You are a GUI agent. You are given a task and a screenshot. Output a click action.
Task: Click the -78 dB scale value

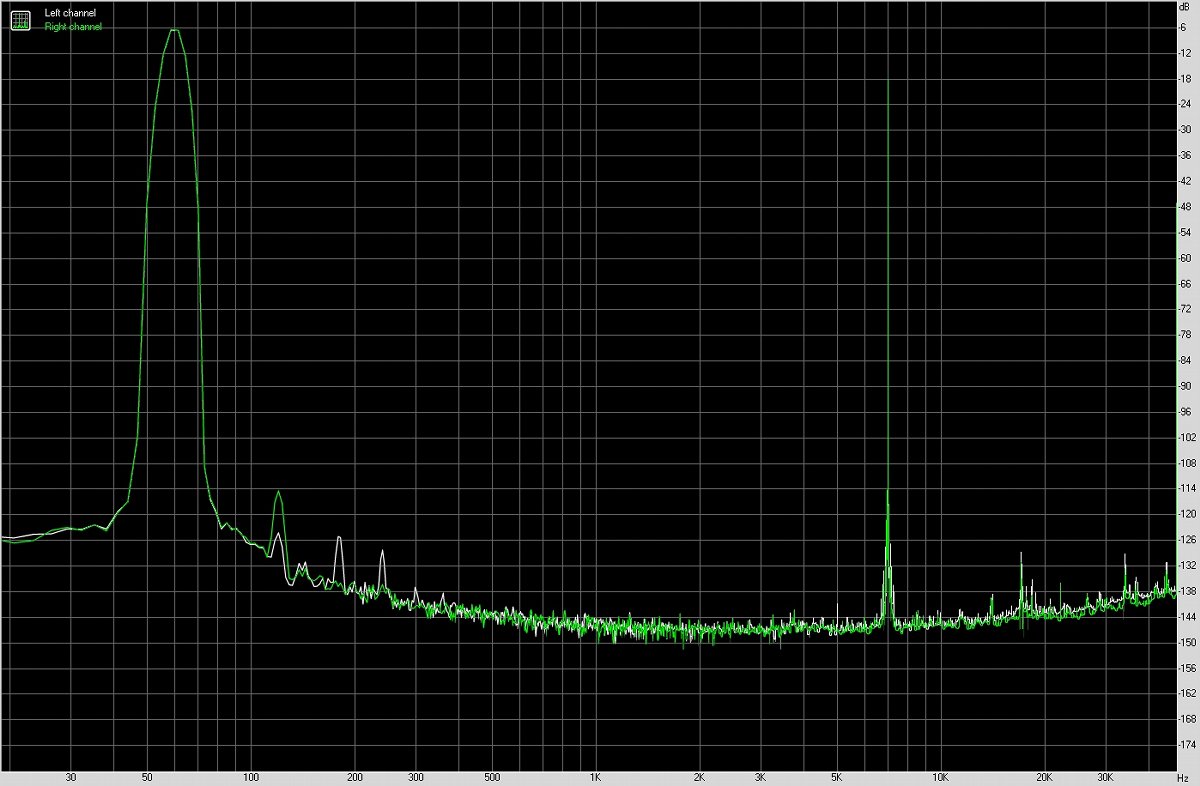(x=1186, y=334)
